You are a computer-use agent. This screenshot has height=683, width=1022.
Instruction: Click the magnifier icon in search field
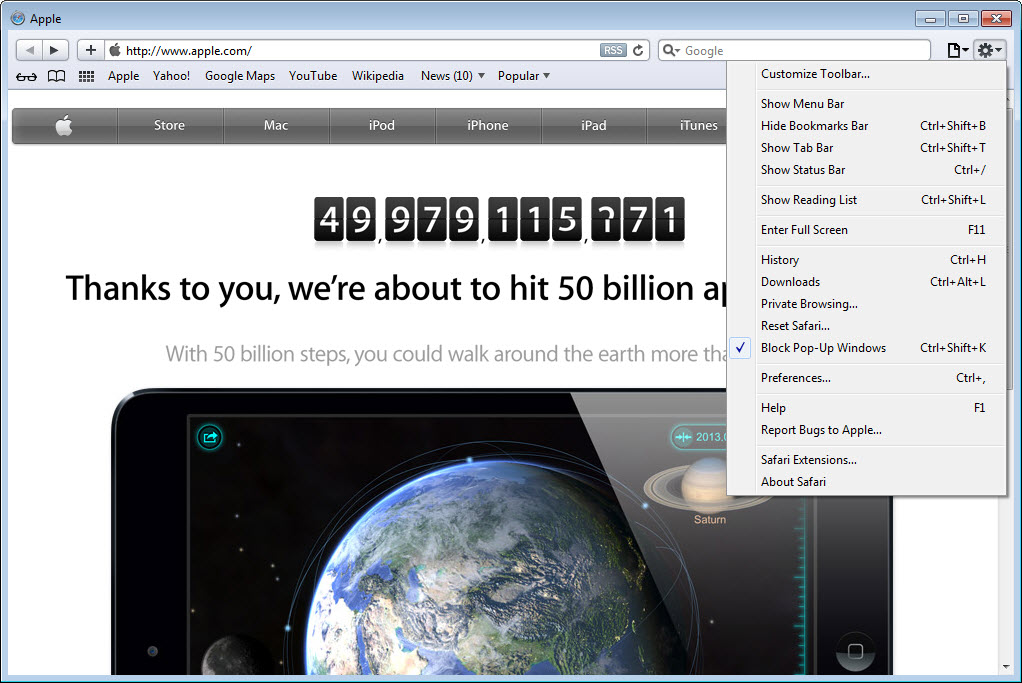(671, 50)
